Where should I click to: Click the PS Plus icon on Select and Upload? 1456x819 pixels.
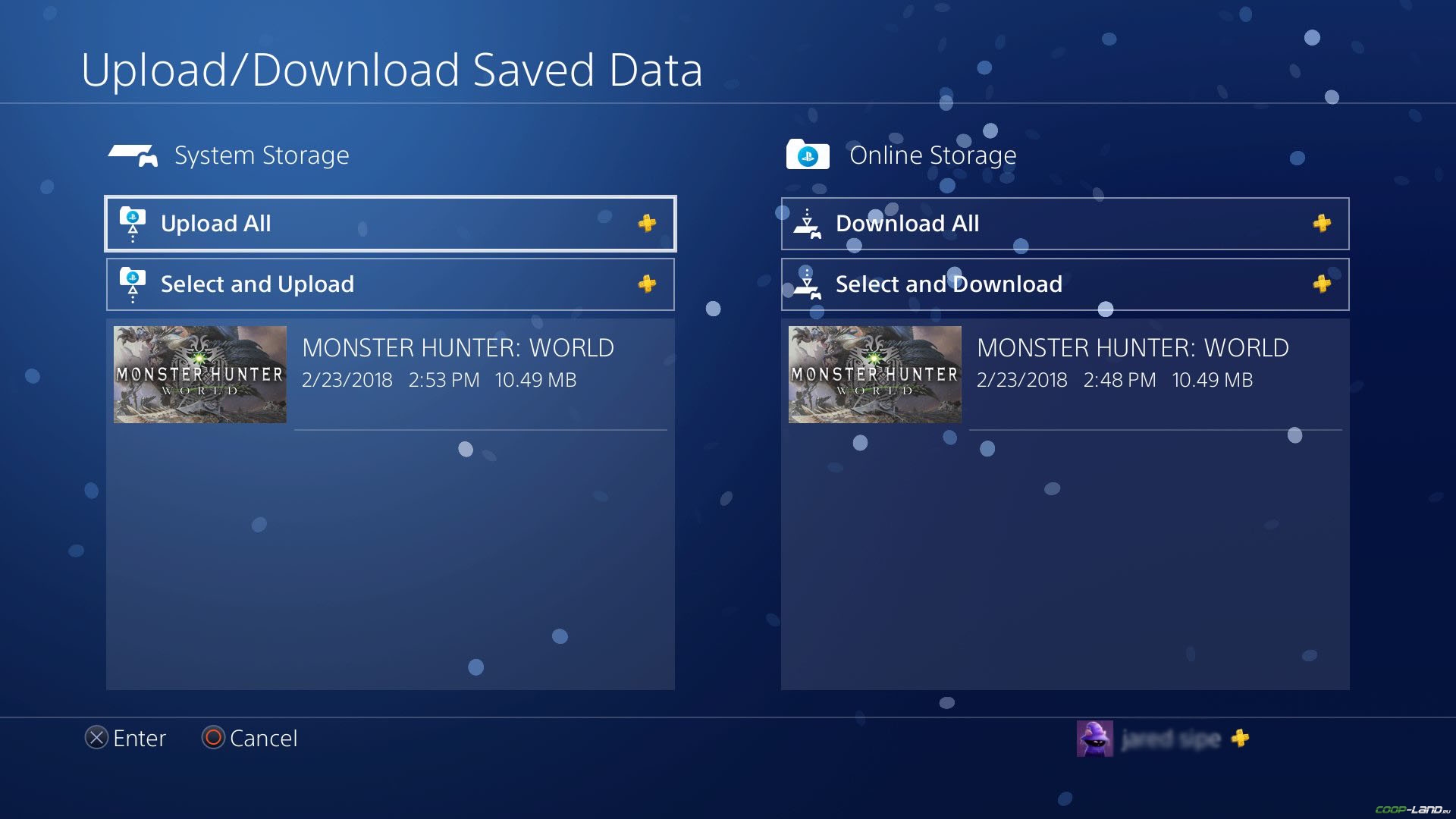coord(647,284)
